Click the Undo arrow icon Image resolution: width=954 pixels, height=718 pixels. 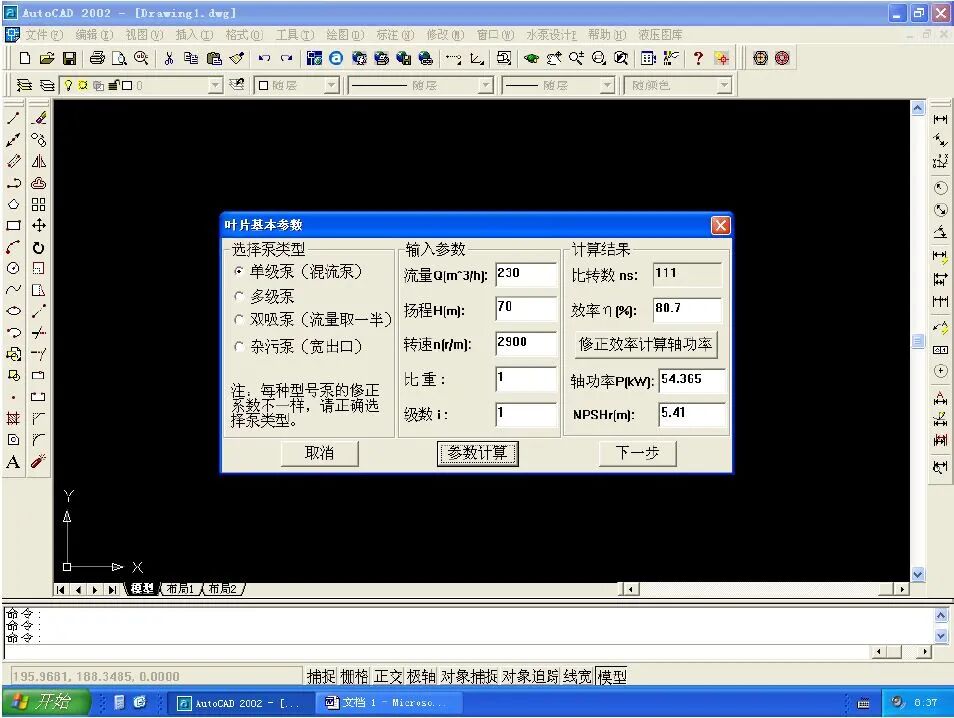pos(264,58)
